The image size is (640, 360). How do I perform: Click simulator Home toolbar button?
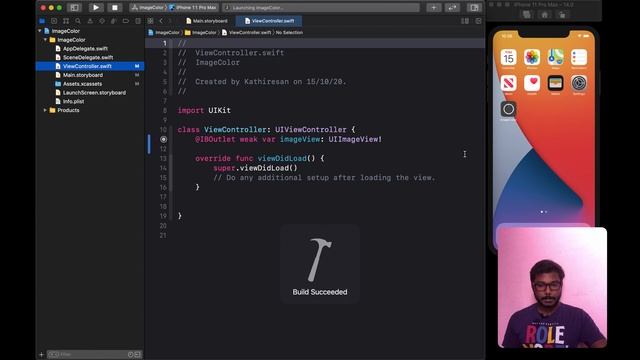(x=544, y=15)
